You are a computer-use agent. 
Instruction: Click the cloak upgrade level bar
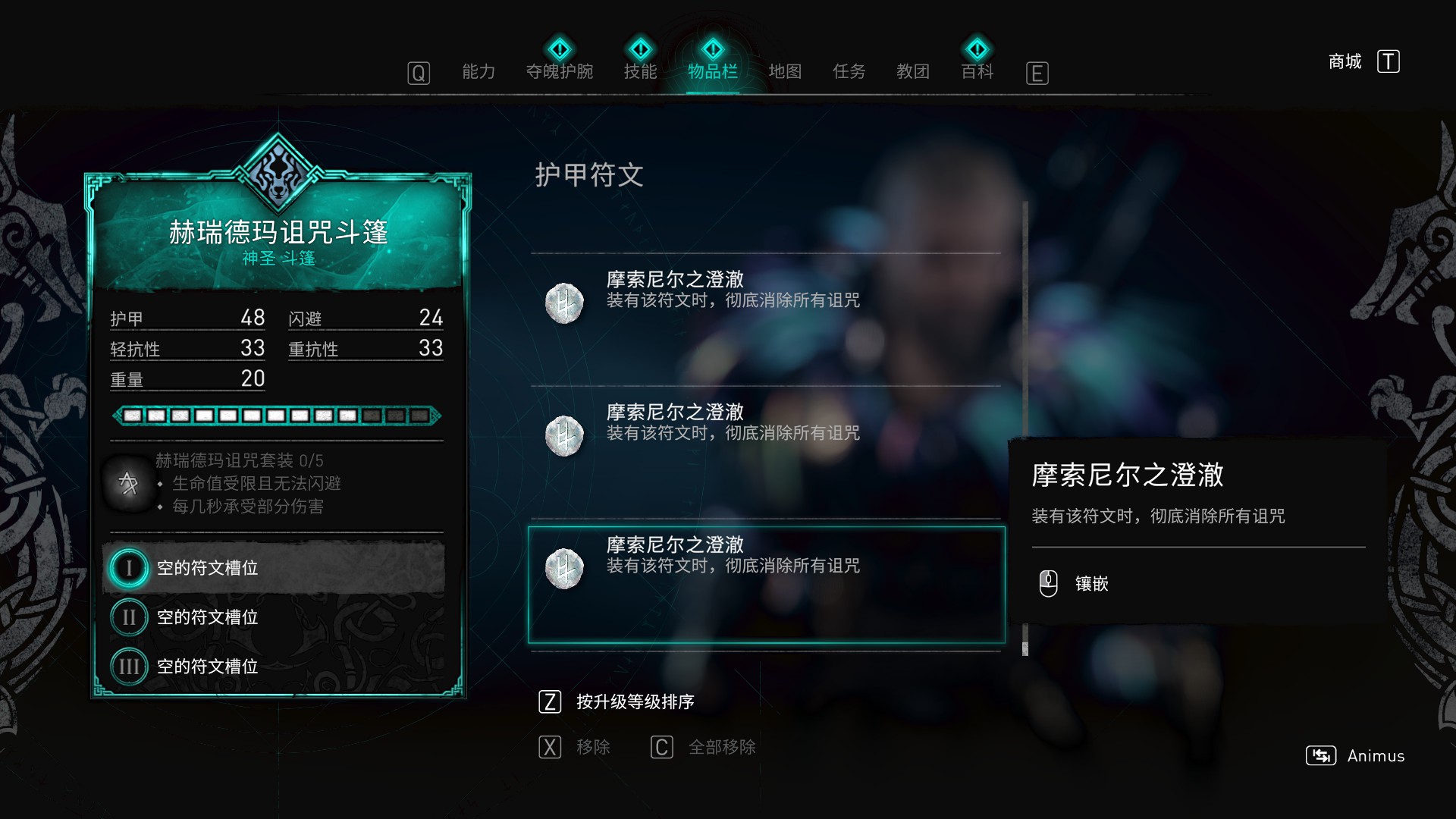277,416
